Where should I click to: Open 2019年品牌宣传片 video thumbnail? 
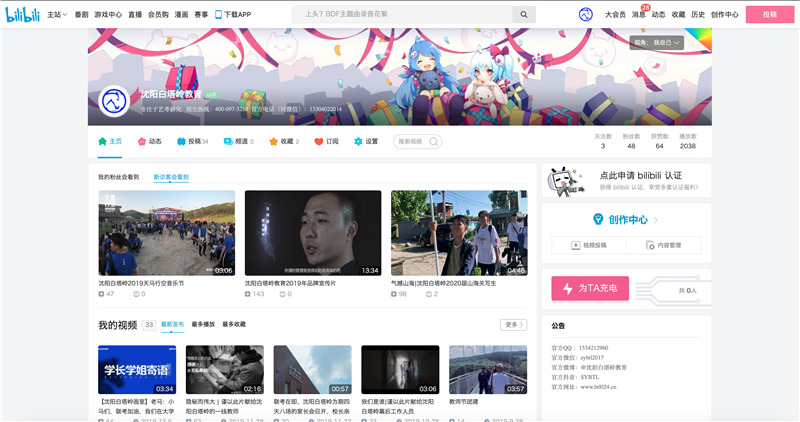point(313,233)
